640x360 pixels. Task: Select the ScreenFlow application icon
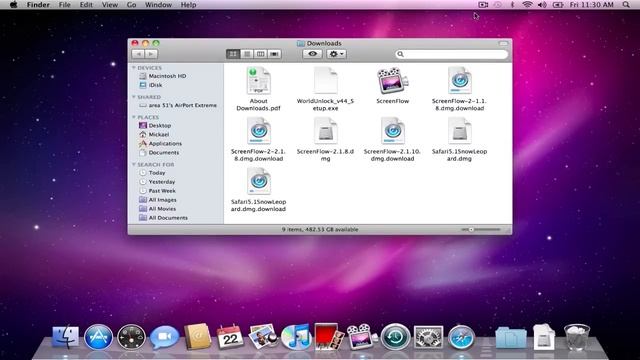(x=392, y=86)
